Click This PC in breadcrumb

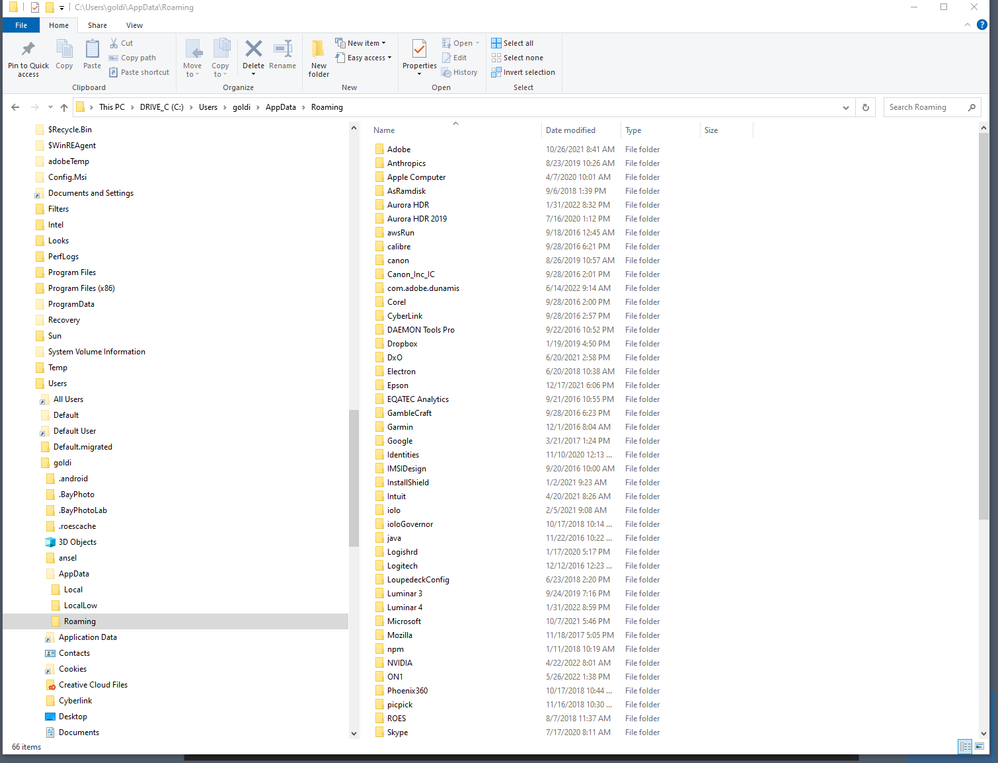[x=112, y=107]
